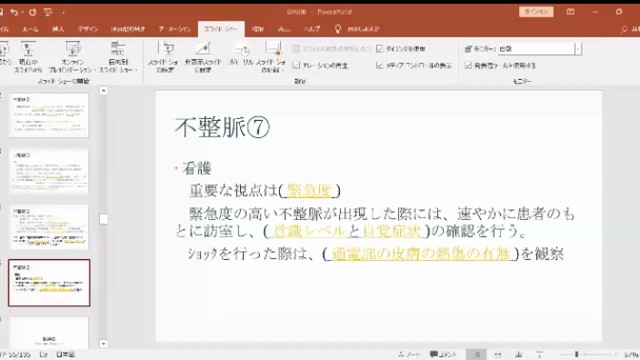Click the lightbulb Tell Me icon
640x360 pixels.
click(338, 29)
